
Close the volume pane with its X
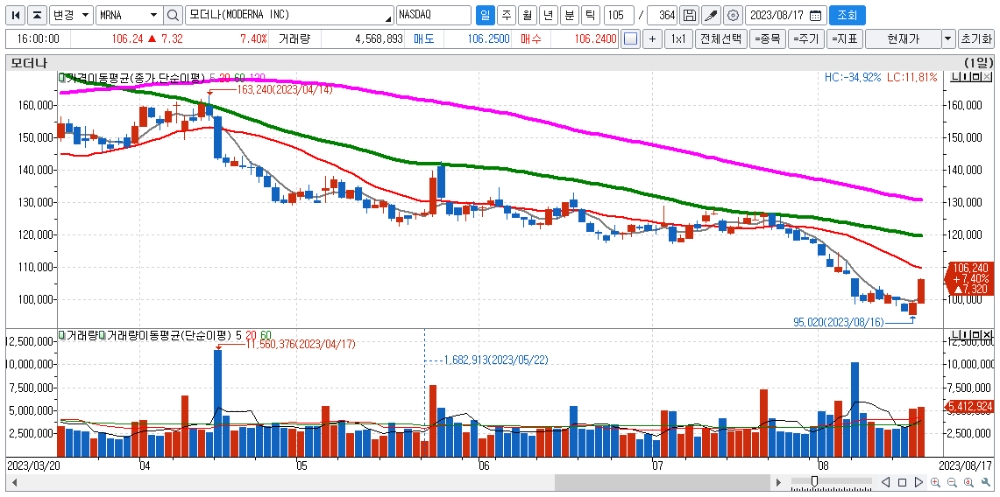pyautogui.click(x=987, y=334)
